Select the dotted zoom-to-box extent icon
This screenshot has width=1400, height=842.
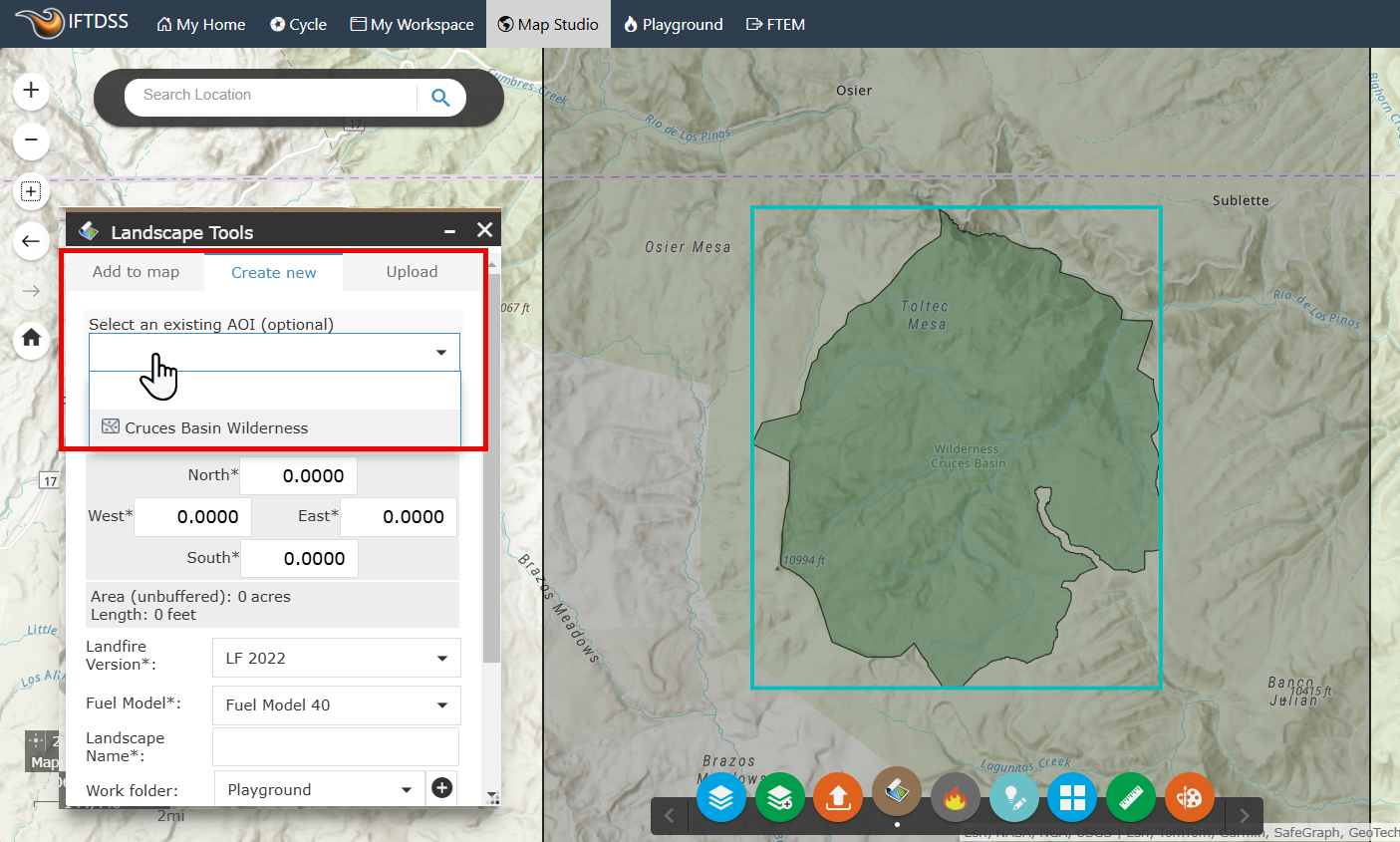click(x=31, y=191)
